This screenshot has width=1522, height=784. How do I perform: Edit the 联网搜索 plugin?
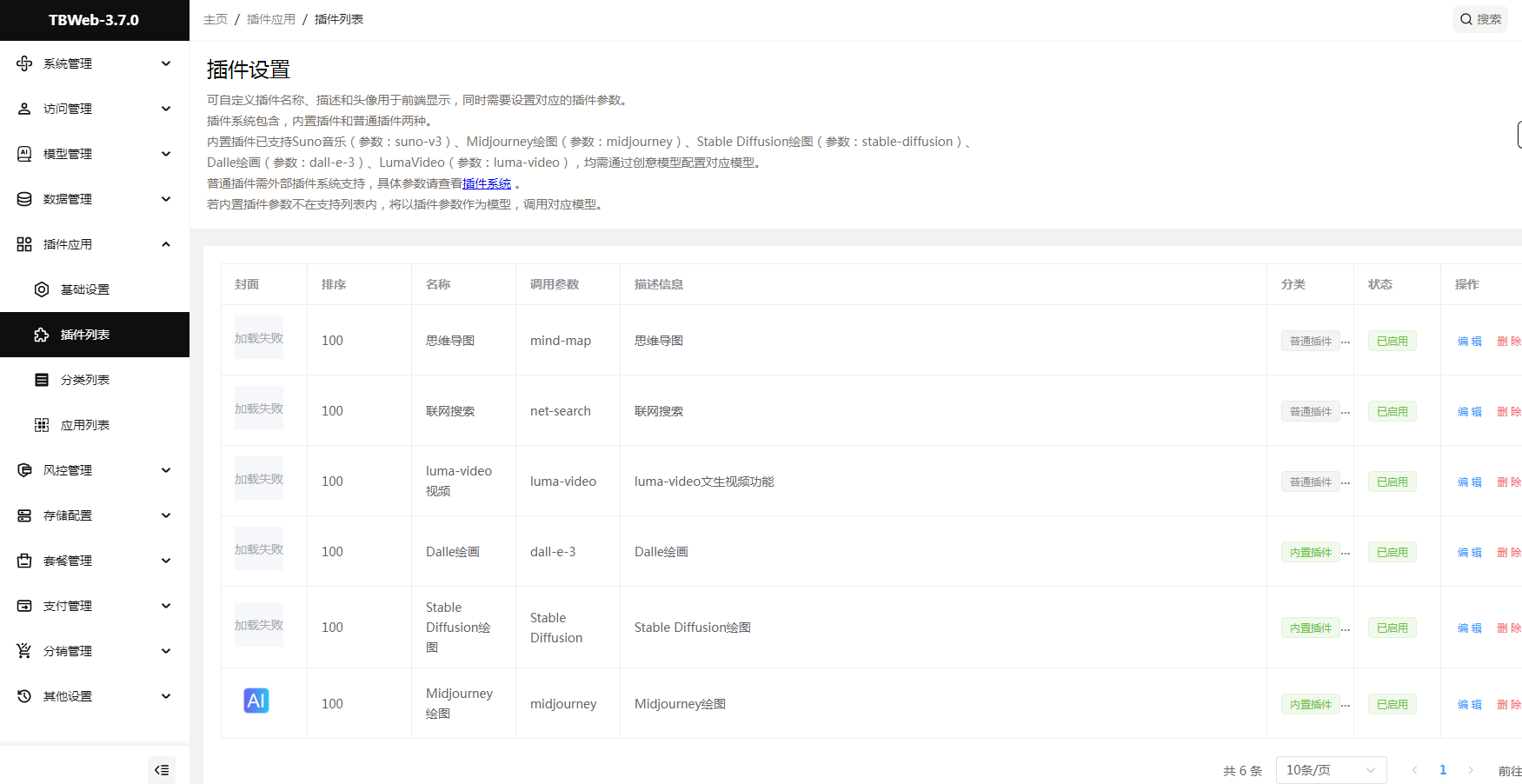pyautogui.click(x=1470, y=411)
